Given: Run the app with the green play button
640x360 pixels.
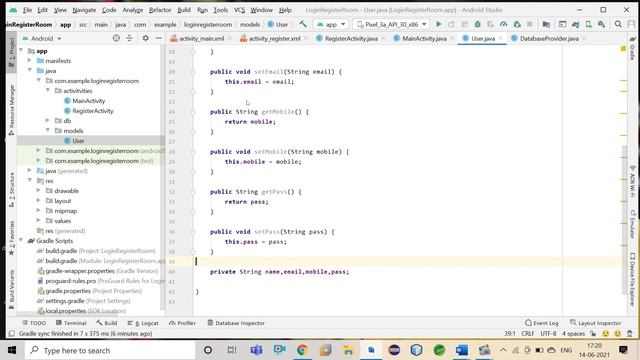Looking at the screenshot, I should click(x=439, y=24).
